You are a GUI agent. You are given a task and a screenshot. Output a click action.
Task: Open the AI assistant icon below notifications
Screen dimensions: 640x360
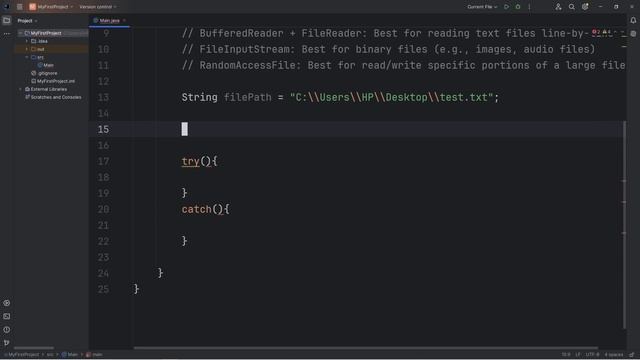coord(633,34)
